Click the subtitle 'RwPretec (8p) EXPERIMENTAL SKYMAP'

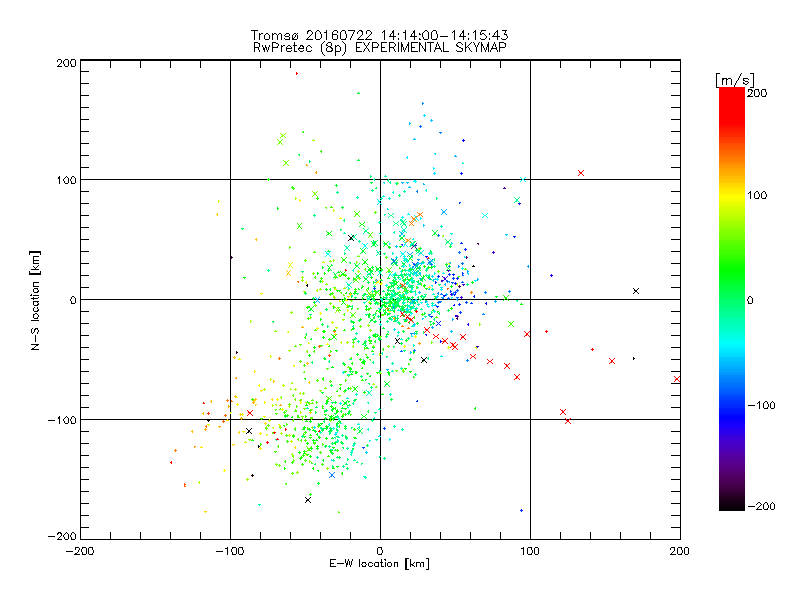coord(380,47)
